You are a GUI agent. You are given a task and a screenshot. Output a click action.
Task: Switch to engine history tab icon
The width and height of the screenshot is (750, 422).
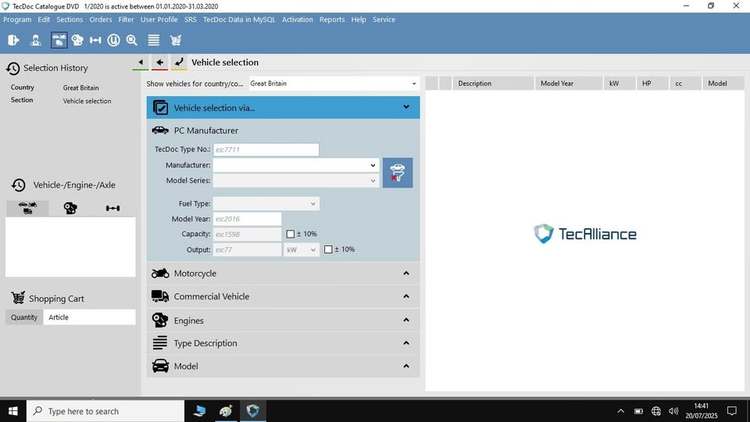pyautogui.click(x=70, y=208)
